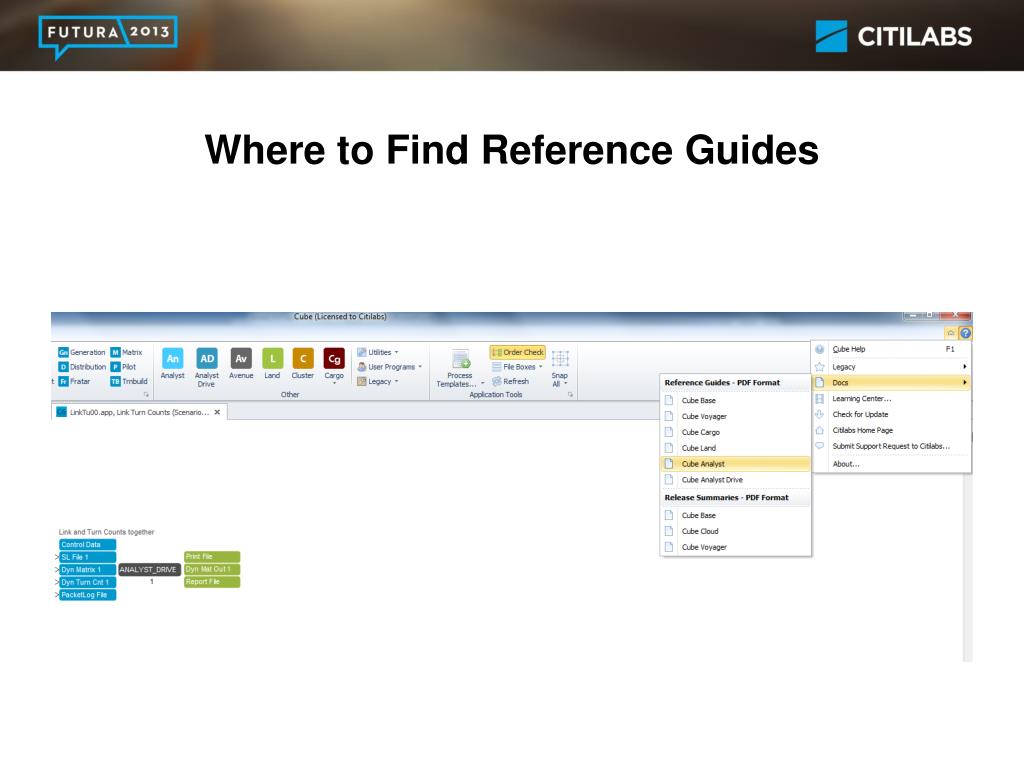This screenshot has width=1024, height=768.
Task: Expand the arrow under the Cargo icon
Action: pyautogui.click(x=334, y=383)
